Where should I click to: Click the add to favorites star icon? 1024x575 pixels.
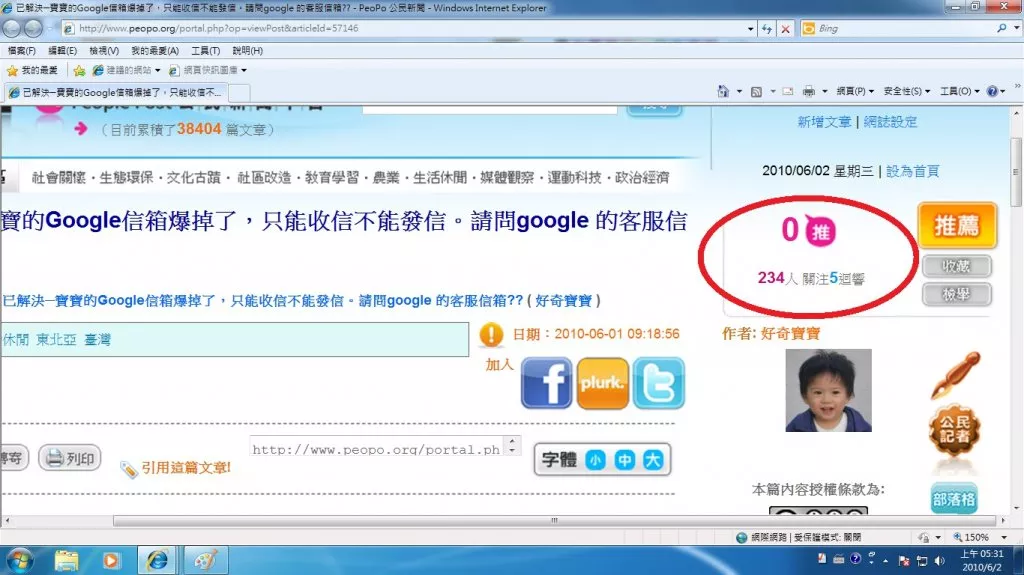click(x=79, y=70)
